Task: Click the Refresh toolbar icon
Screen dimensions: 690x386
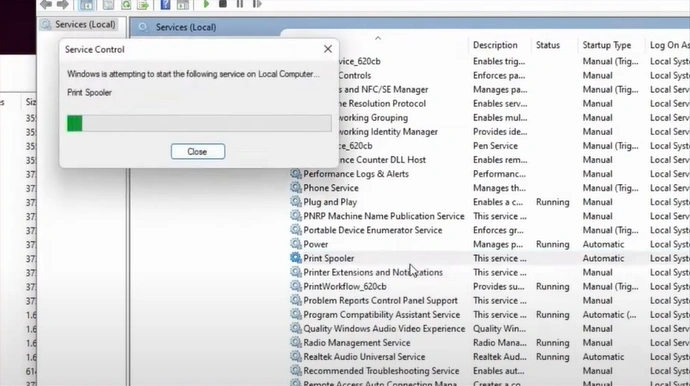Action: point(126,4)
